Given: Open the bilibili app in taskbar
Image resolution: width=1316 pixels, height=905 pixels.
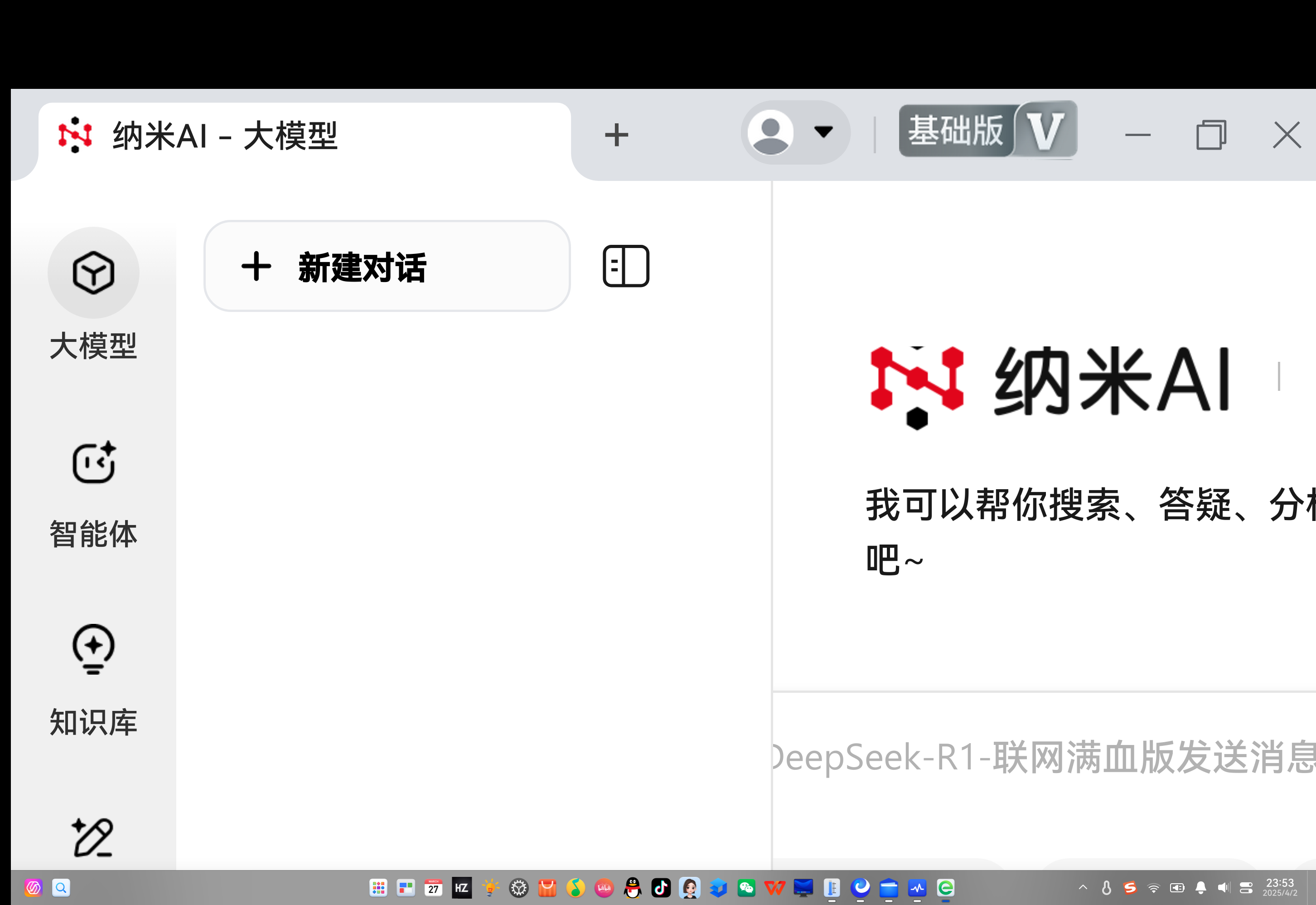Looking at the screenshot, I should [x=604, y=887].
